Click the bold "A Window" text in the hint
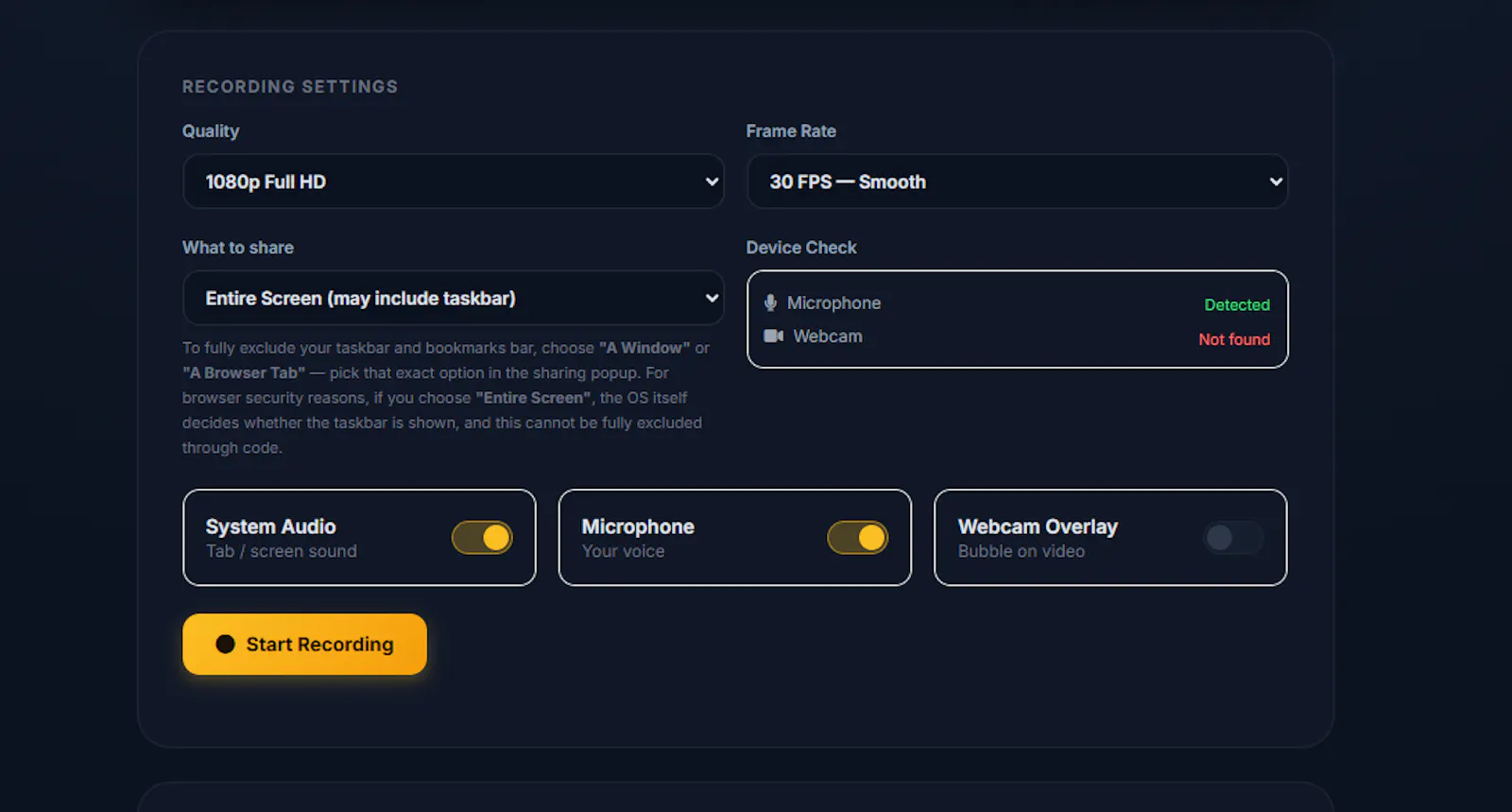Viewport: 1512px width, 812px height. click(644, 348)
